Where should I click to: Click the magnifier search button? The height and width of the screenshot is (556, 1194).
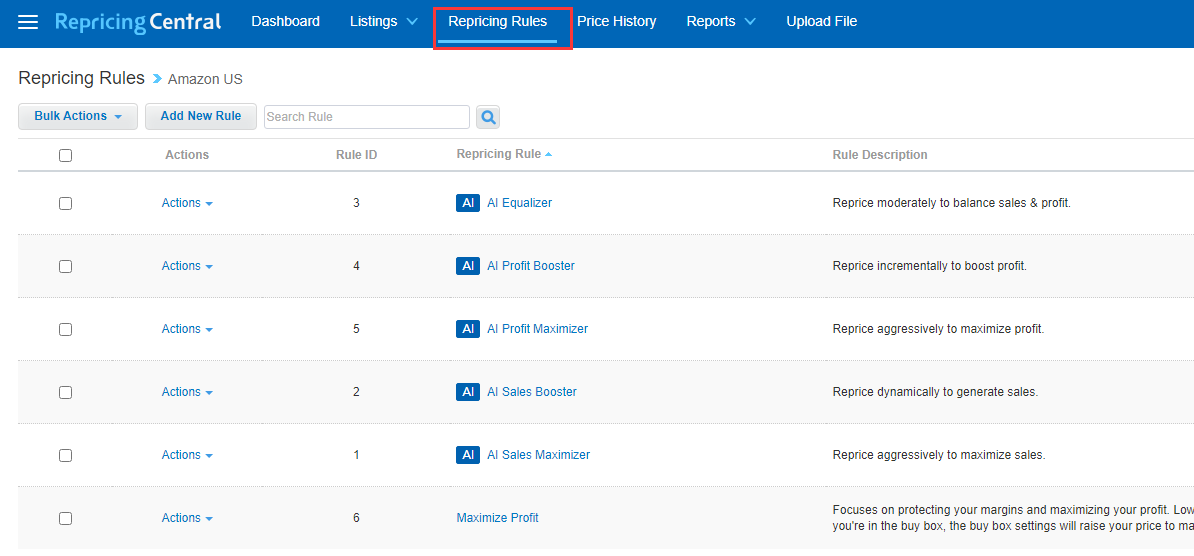click(x=488, y=117)
